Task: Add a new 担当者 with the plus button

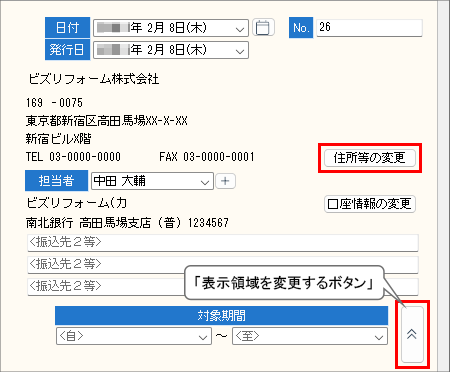Action: pyautogui.click(x=225, y=181)
